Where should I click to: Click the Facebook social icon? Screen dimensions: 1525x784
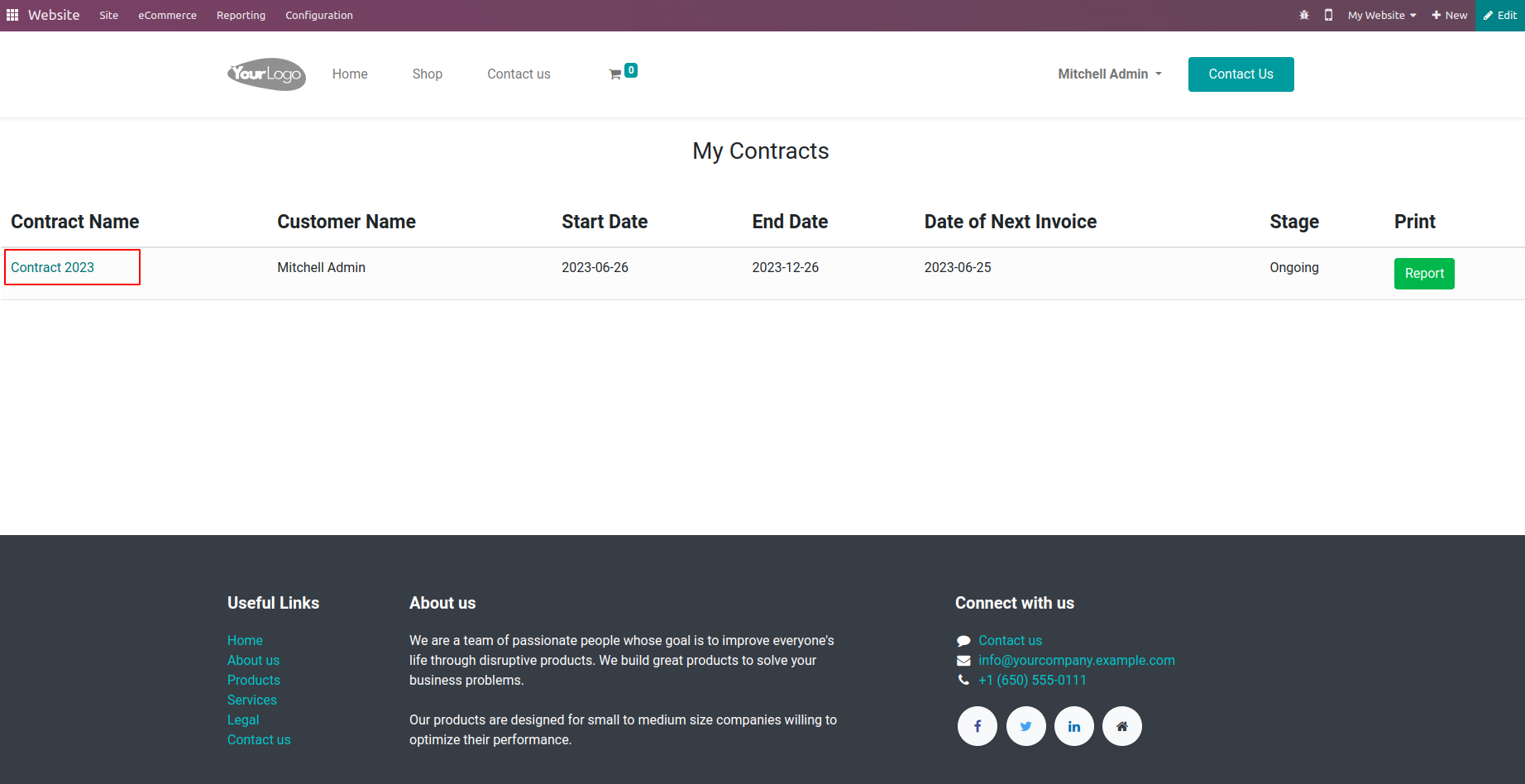(x=978, y=726)
